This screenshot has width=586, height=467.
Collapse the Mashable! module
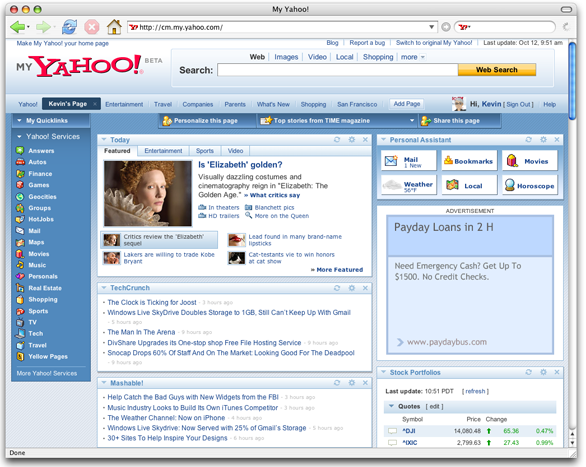(104, 383)
